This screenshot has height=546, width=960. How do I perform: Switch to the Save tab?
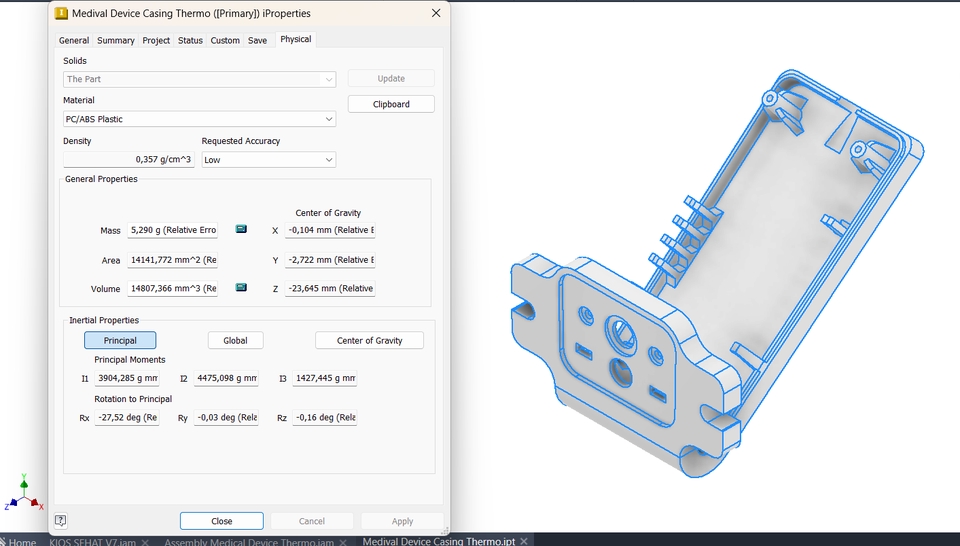(257, 40)
